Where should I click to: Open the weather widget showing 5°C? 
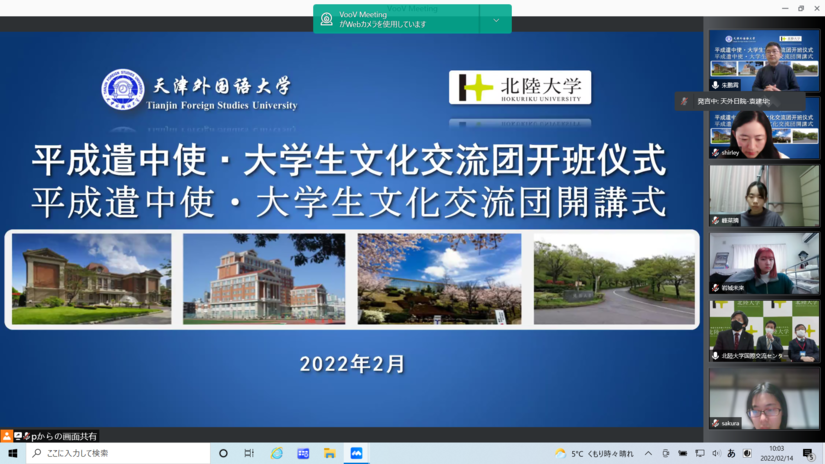595,453
